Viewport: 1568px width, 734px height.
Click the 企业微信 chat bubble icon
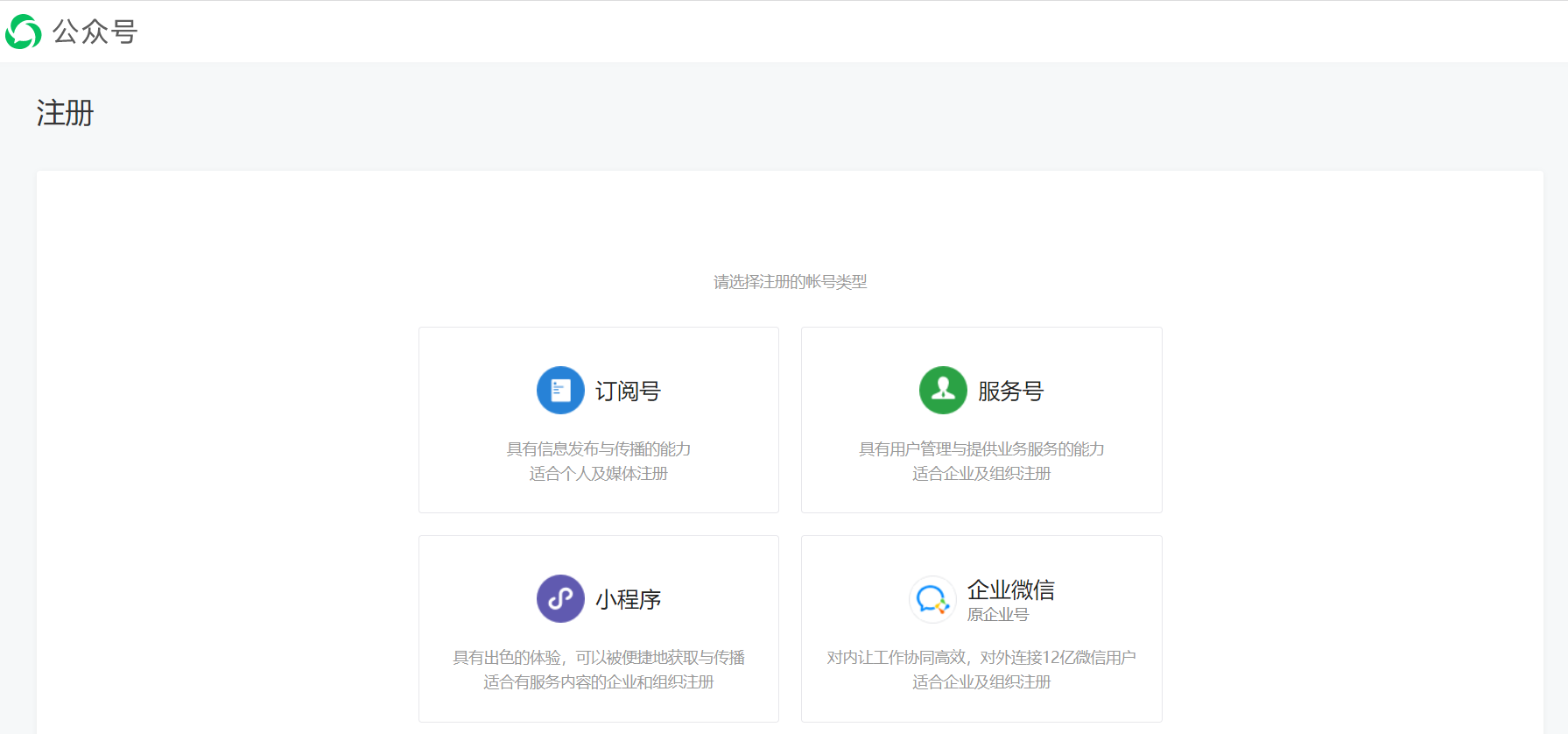tap(932, 599)
